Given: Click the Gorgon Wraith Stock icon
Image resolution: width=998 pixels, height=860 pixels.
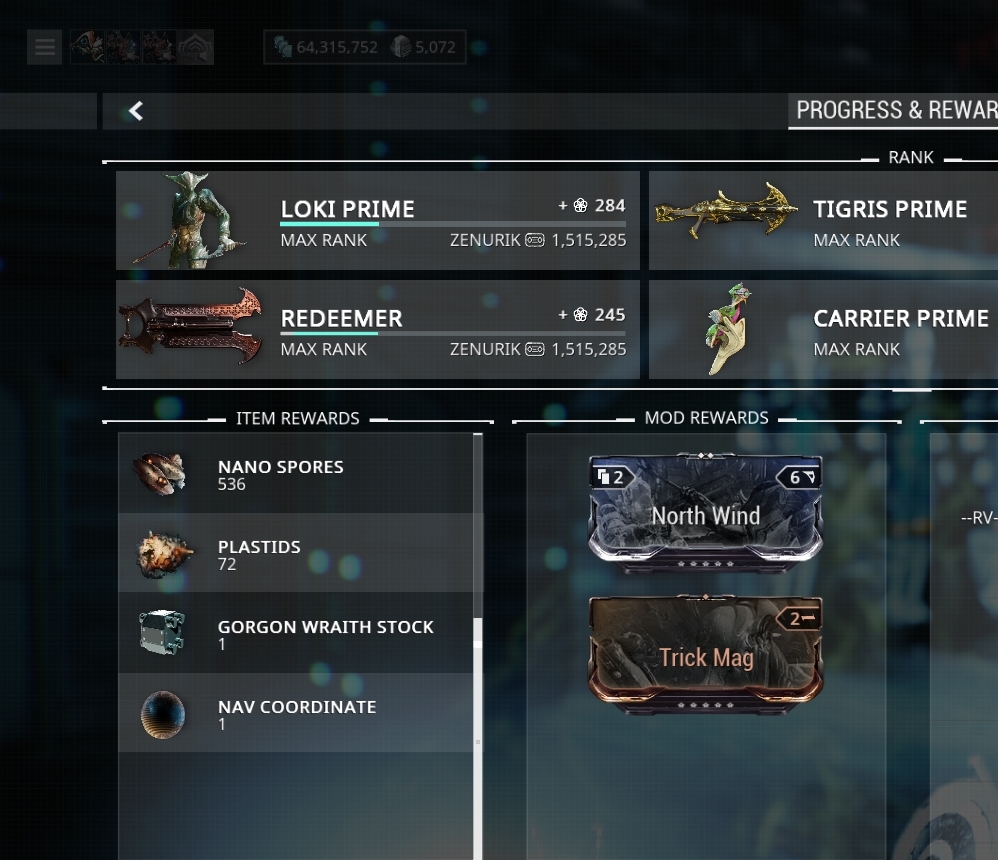Looking at the screenshot, I should pyautogui.click(x=162, y=633).
